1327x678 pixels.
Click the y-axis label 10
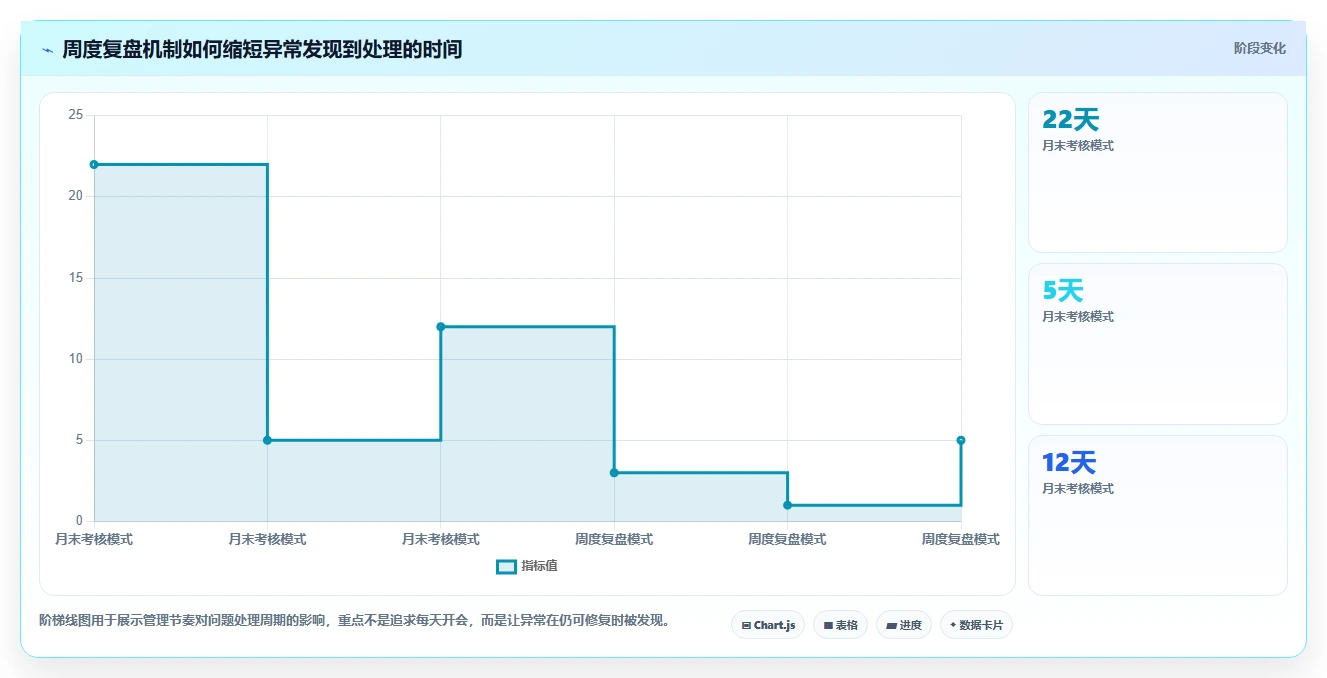(75, 359)
